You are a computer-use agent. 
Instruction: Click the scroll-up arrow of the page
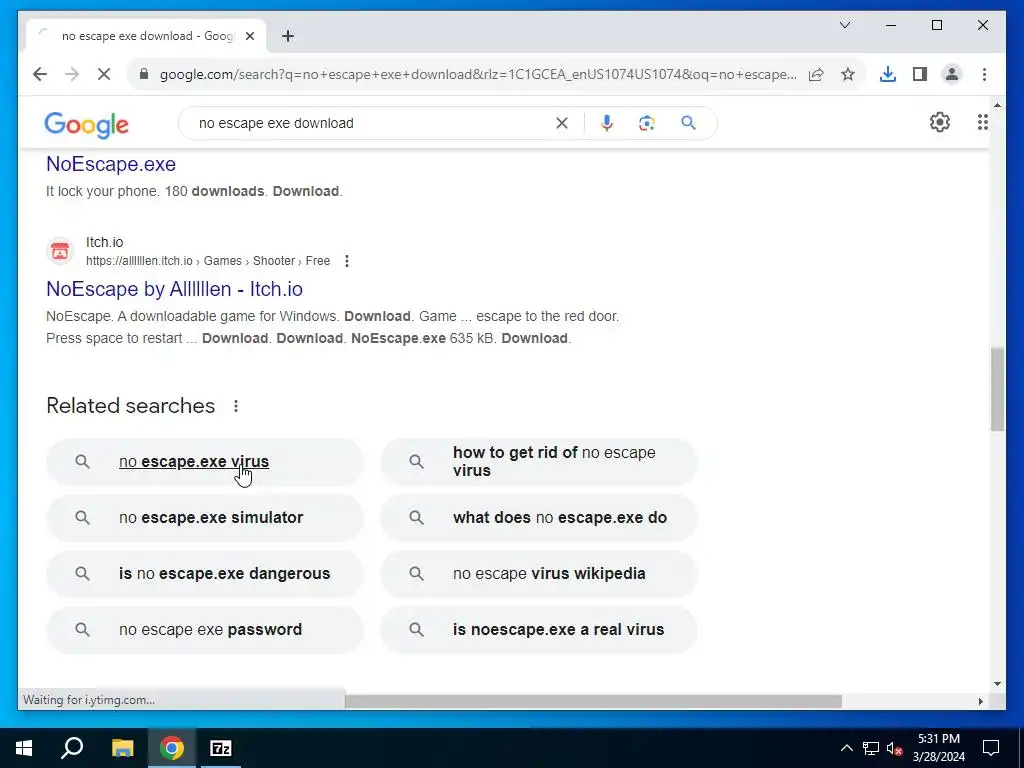[997, 104]
